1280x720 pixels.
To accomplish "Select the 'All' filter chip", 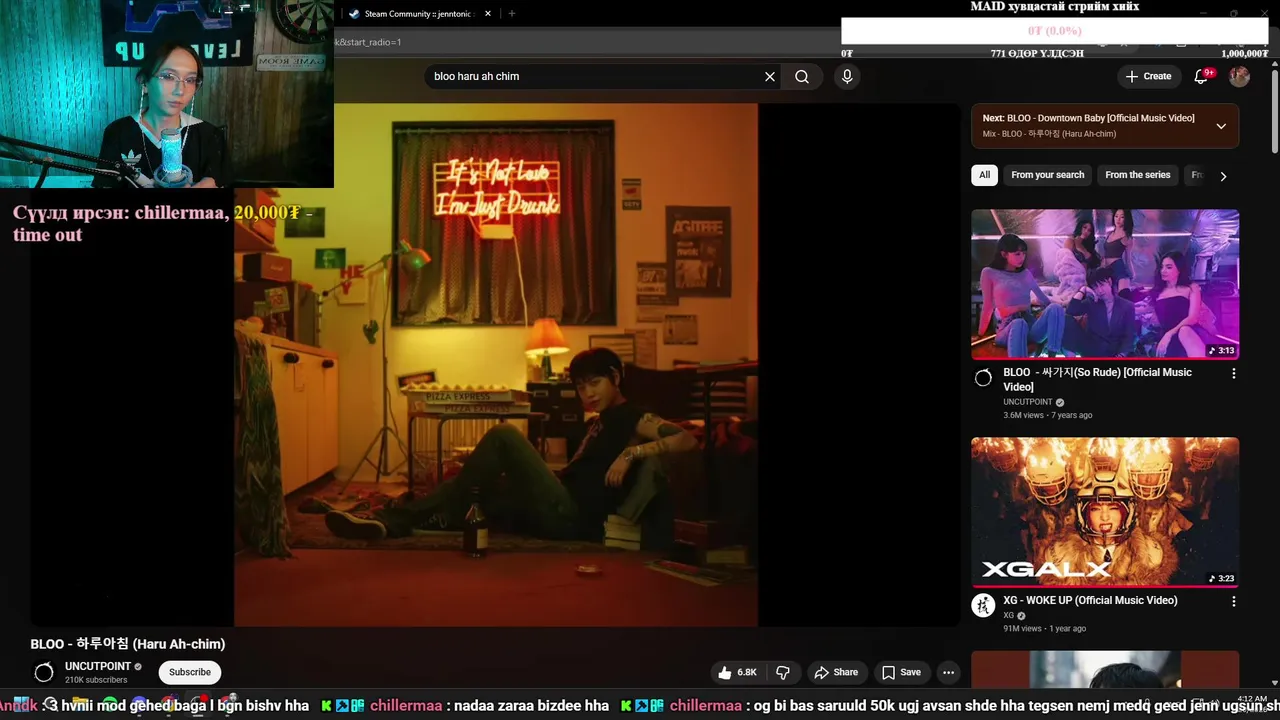I will [984, 175].
